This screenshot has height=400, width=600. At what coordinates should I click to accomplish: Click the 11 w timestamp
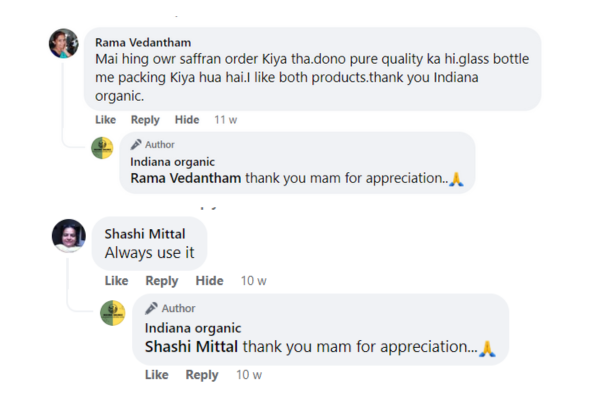[225, 120]
